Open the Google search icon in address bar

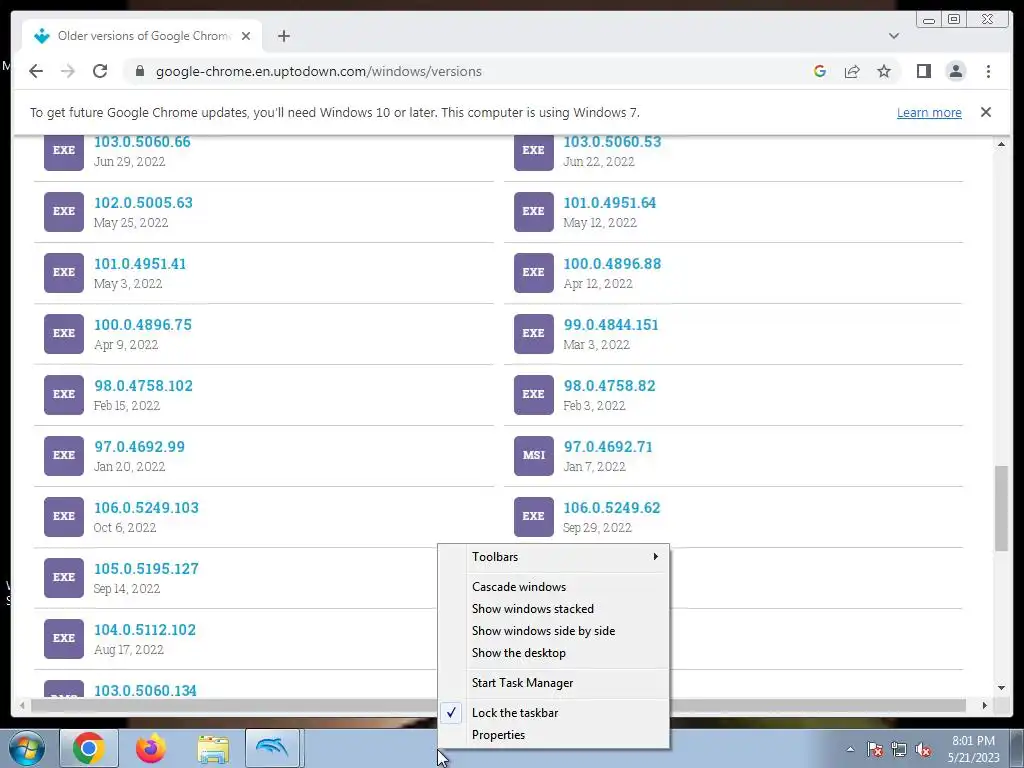(820, 71)
